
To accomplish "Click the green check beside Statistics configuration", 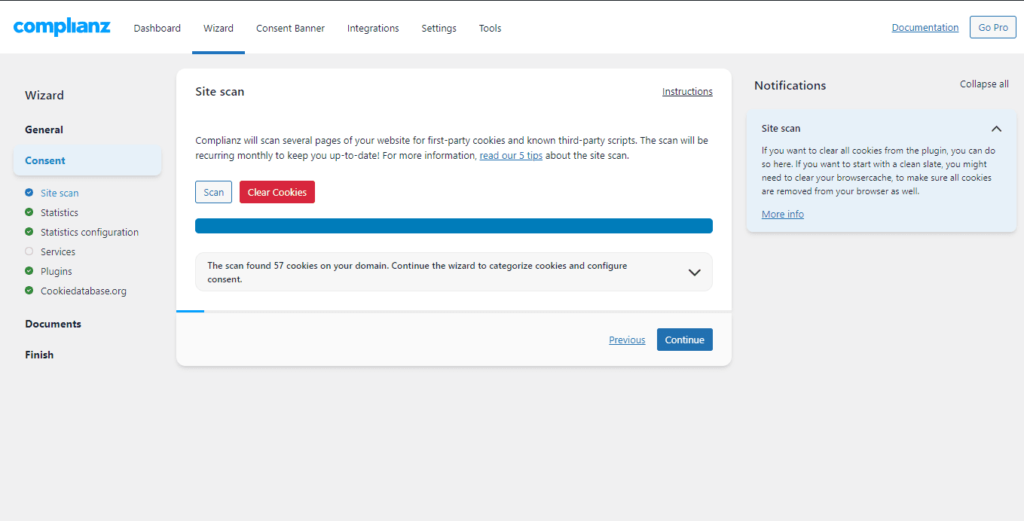I will (29, 232).
